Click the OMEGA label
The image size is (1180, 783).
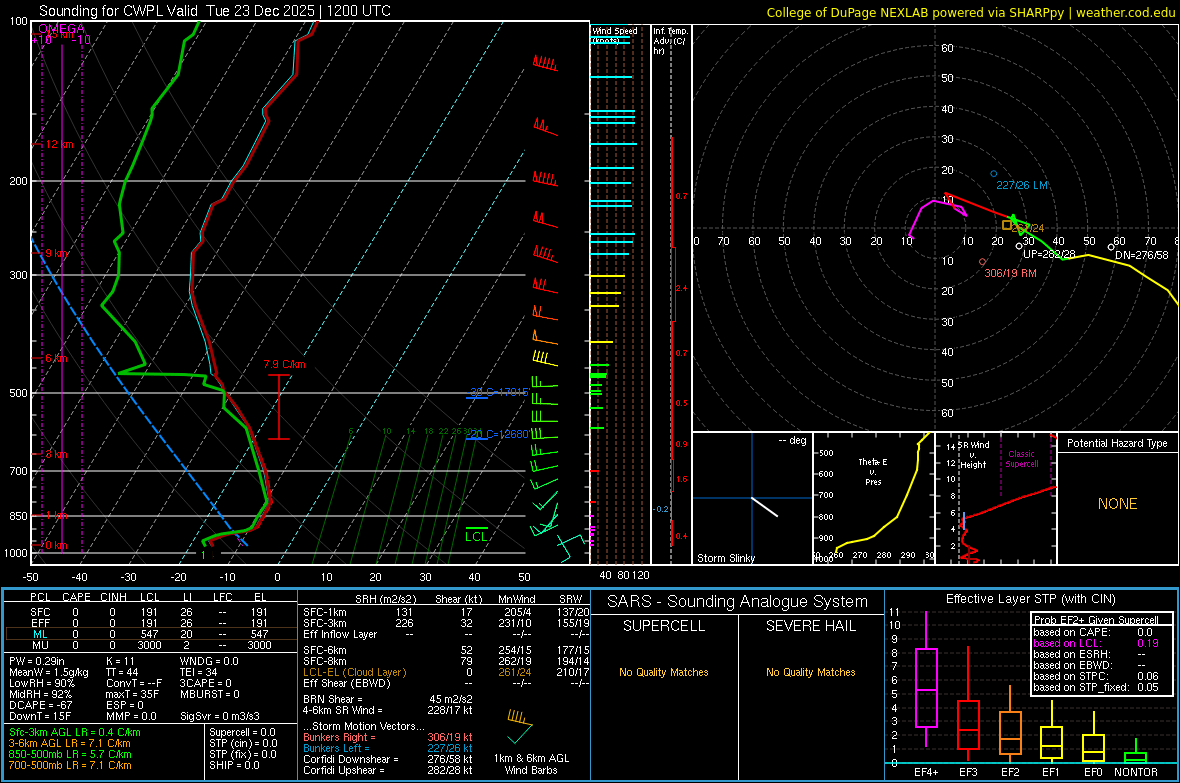point(62,29)
